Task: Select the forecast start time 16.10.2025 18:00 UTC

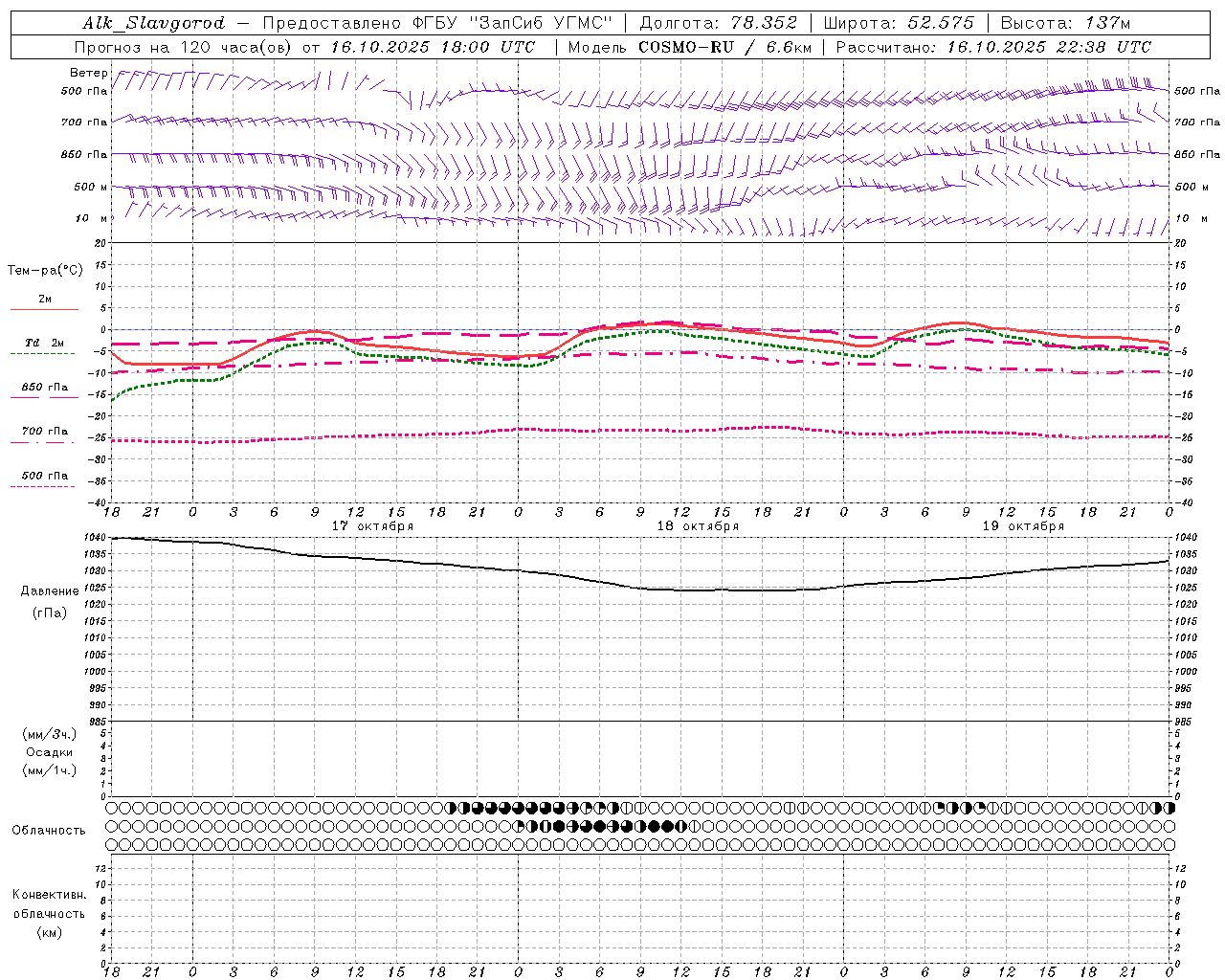Action: pos(432,47)
